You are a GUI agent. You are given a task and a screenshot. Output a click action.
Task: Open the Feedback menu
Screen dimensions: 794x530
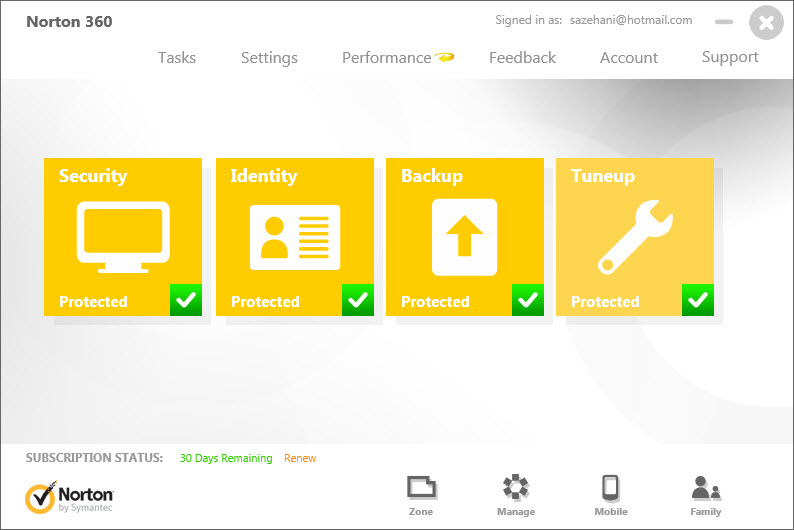pyautogui.click(x=523, y=58)
